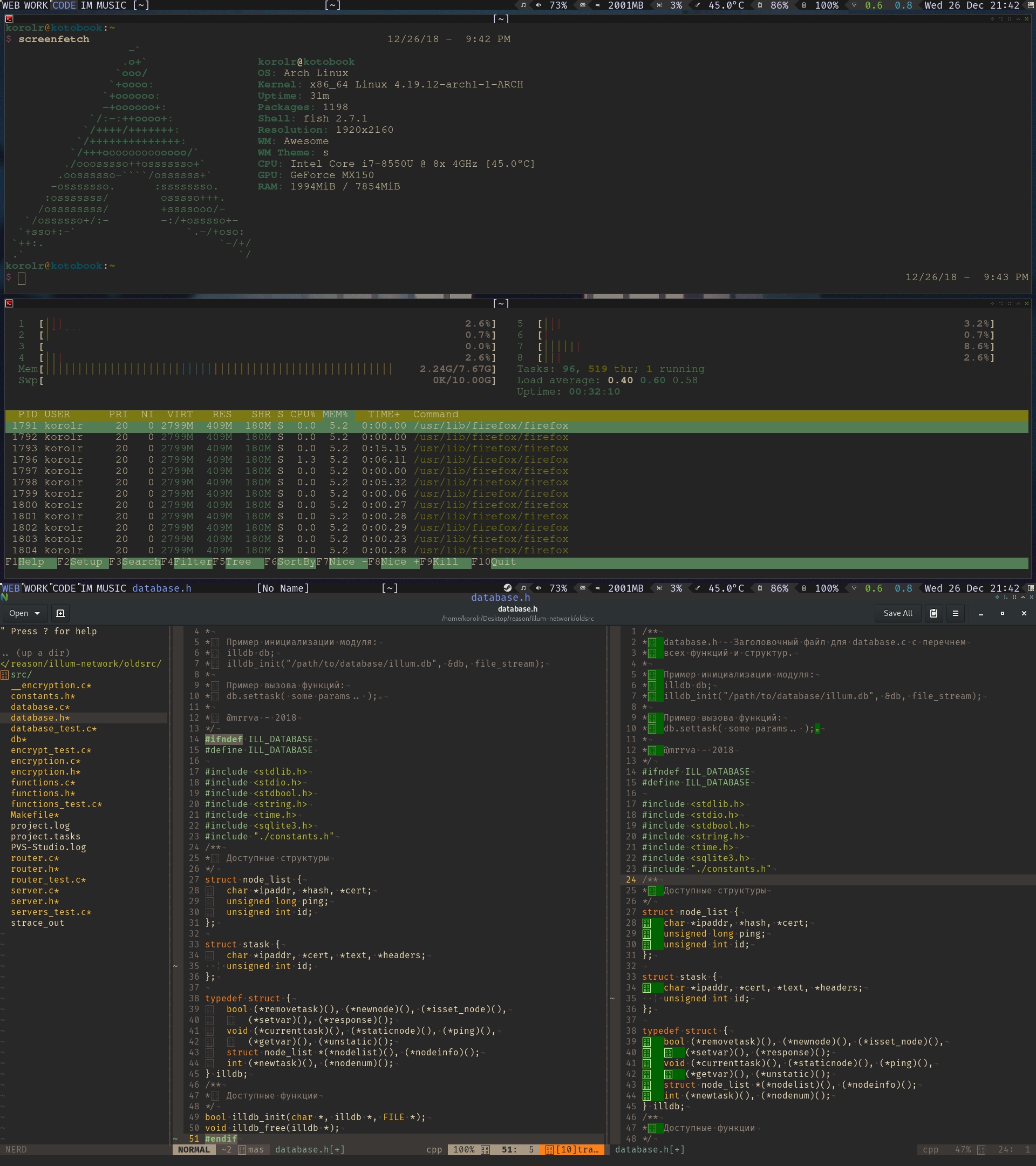Click the battery icon beside 100% in the lower bar
Screen dimensions: 1036x1166
804,588
